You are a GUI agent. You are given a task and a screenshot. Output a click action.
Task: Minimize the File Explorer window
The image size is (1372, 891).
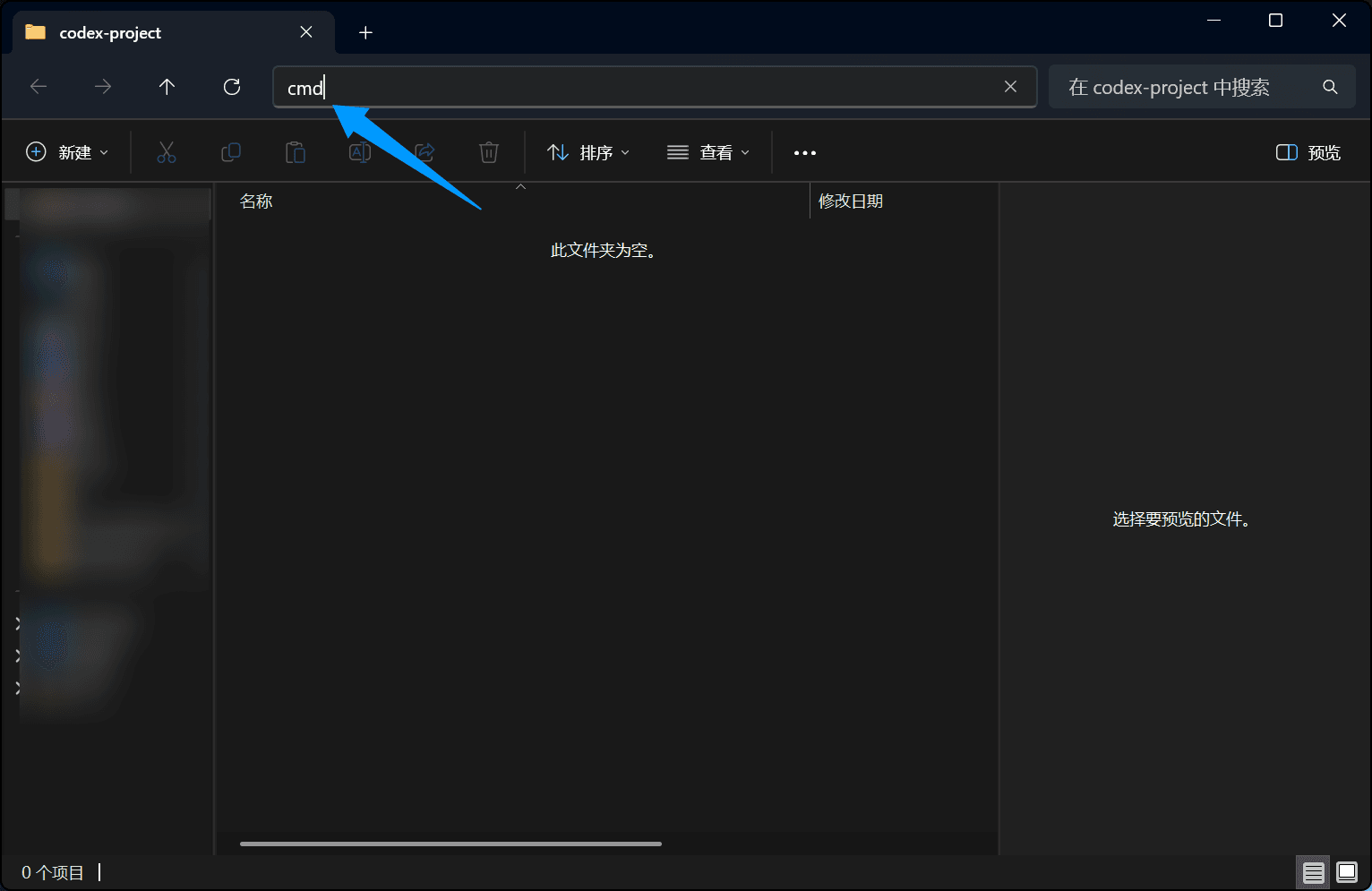point(1214,21)
